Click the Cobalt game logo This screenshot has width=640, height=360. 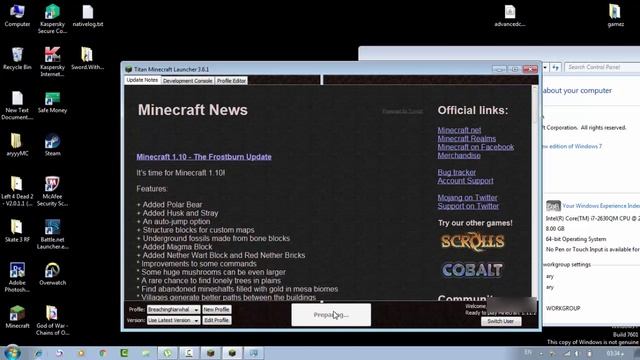pyautogui.click(x=472, y=270)
